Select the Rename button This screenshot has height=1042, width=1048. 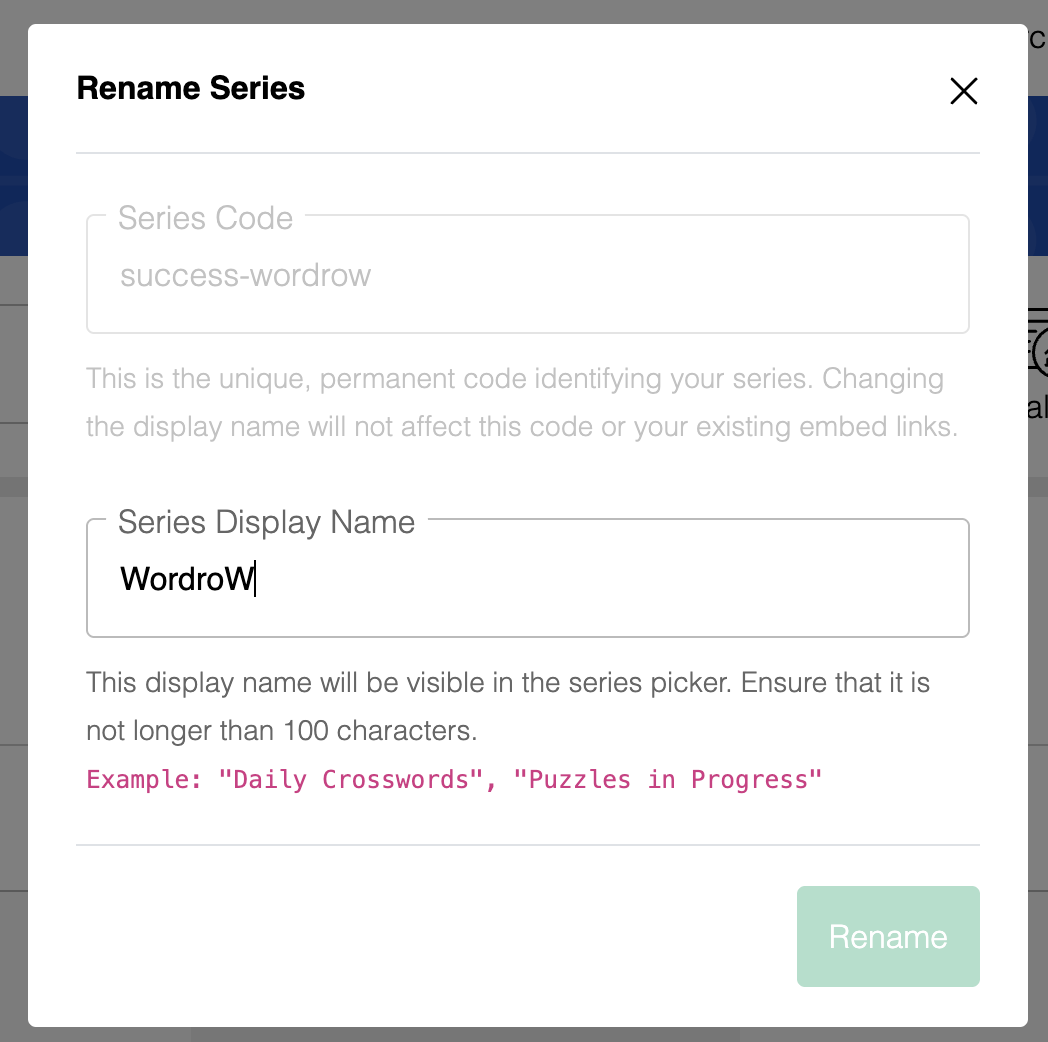887,936
